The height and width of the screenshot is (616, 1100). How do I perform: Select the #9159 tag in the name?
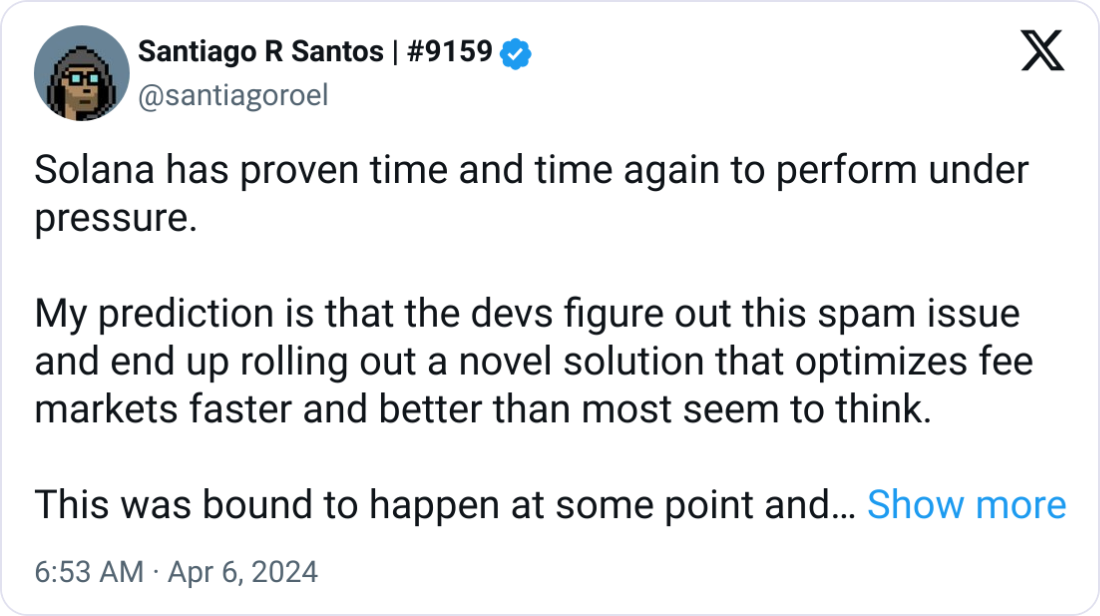click(x=450, y=52)
